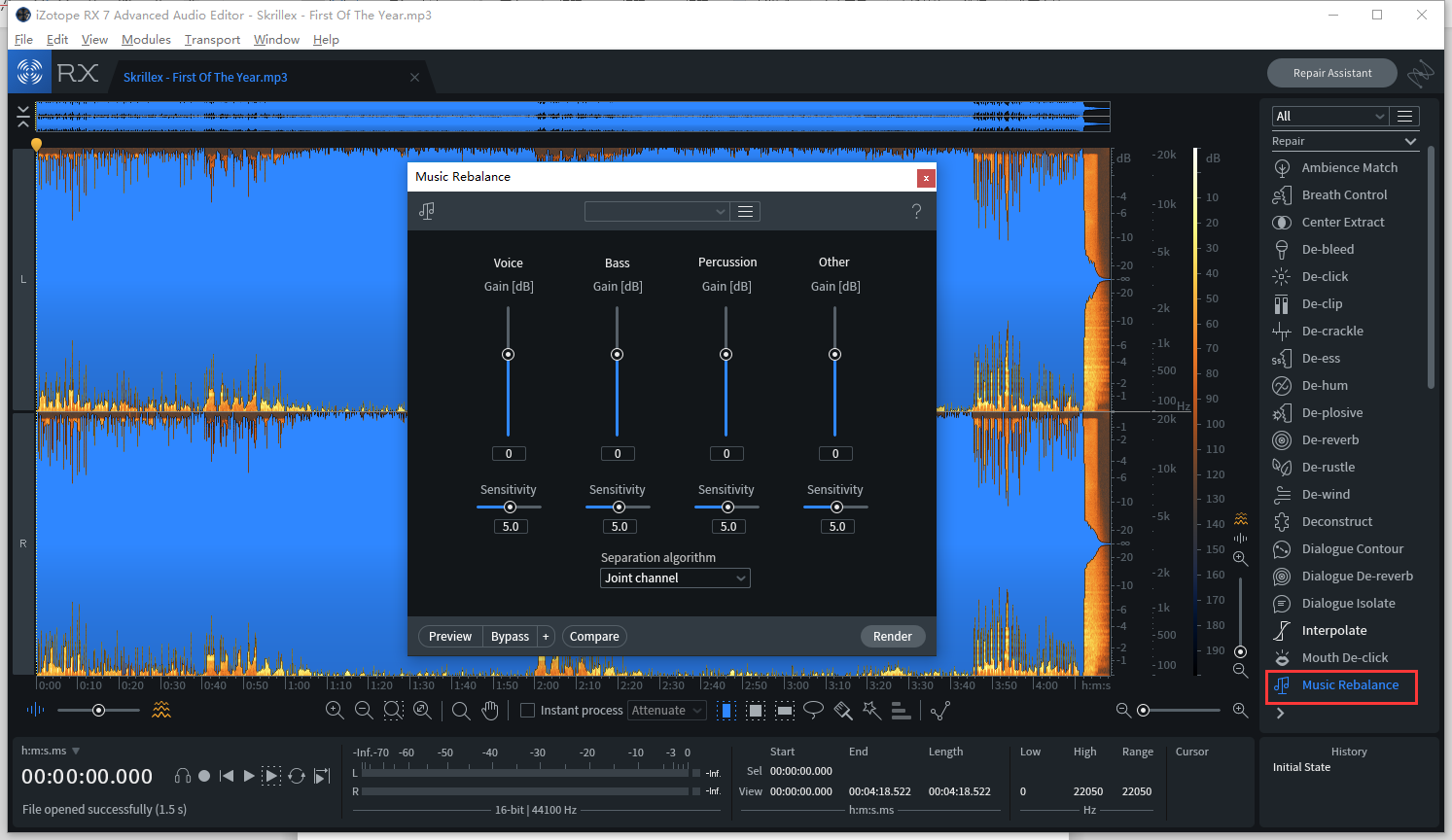The width and height of the screenshot is (1452, 840).
Task: Click the Compare button
Action: click(594, 637)
